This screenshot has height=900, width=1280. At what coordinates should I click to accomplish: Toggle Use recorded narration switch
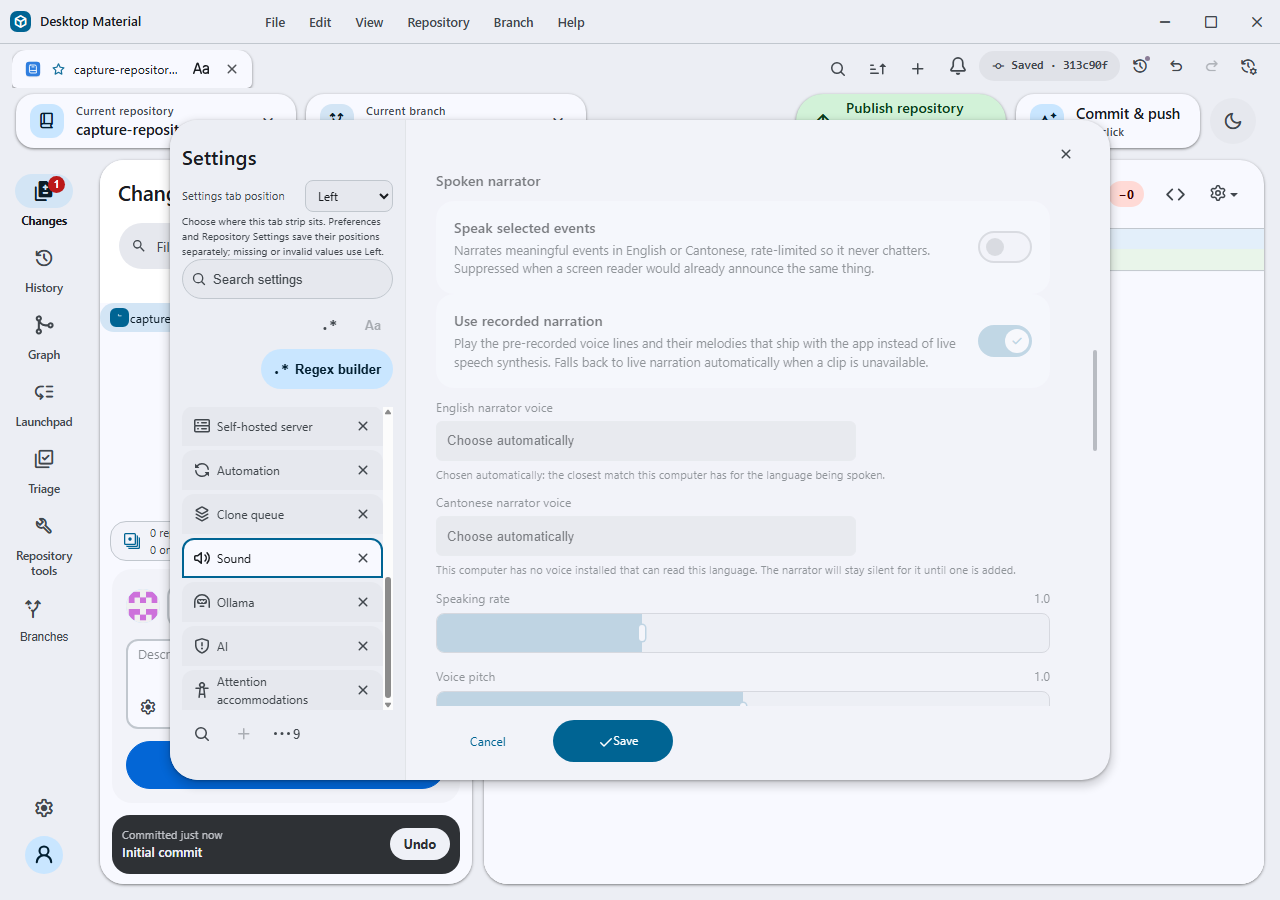[x=1004, y=341]
